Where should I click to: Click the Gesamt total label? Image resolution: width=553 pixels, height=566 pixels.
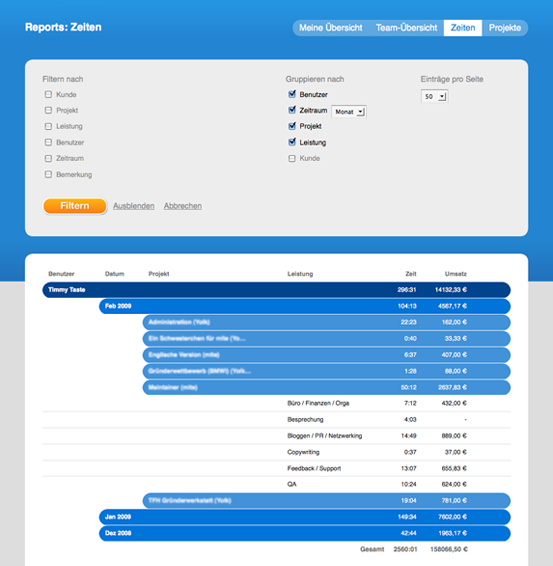[372, 549]
